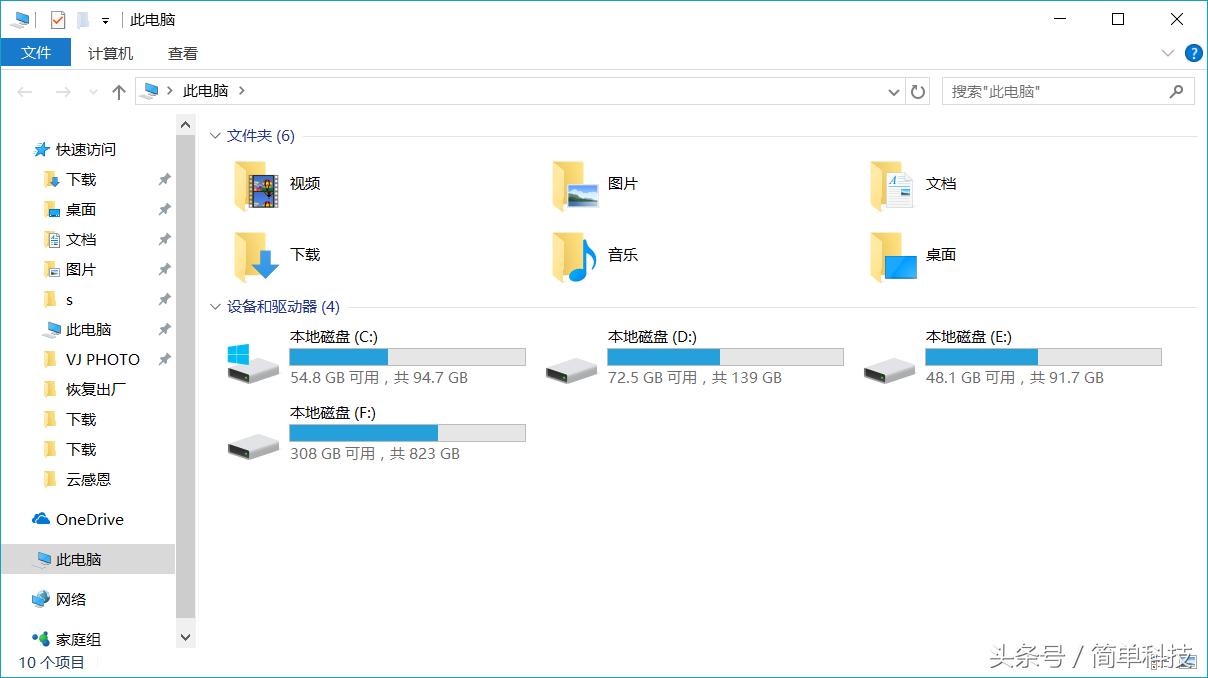
Task: Toggle the ribbon with the collapse chevron
Action: pyautogui.click(x=1168, y=53)
